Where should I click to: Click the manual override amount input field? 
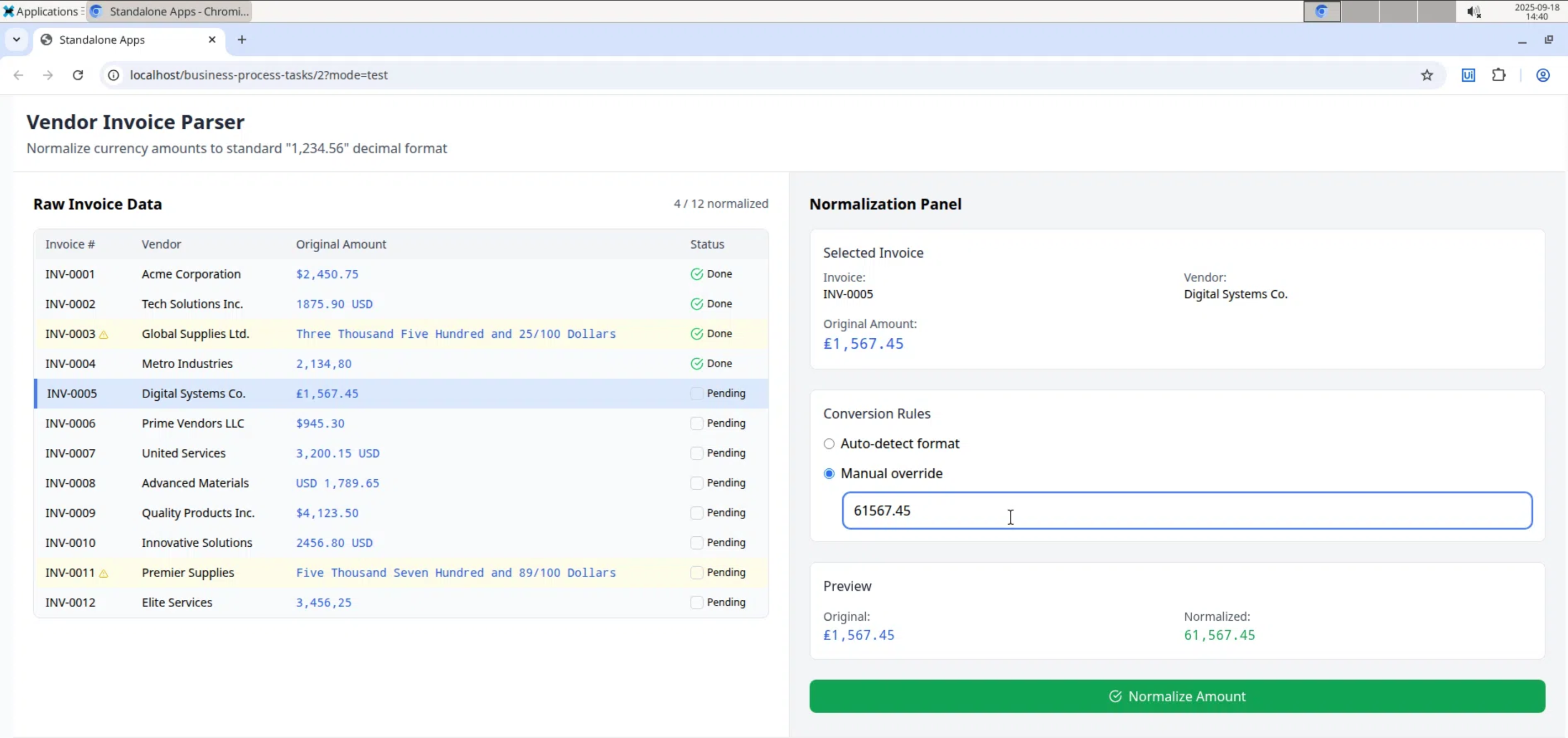[1187, 510]
